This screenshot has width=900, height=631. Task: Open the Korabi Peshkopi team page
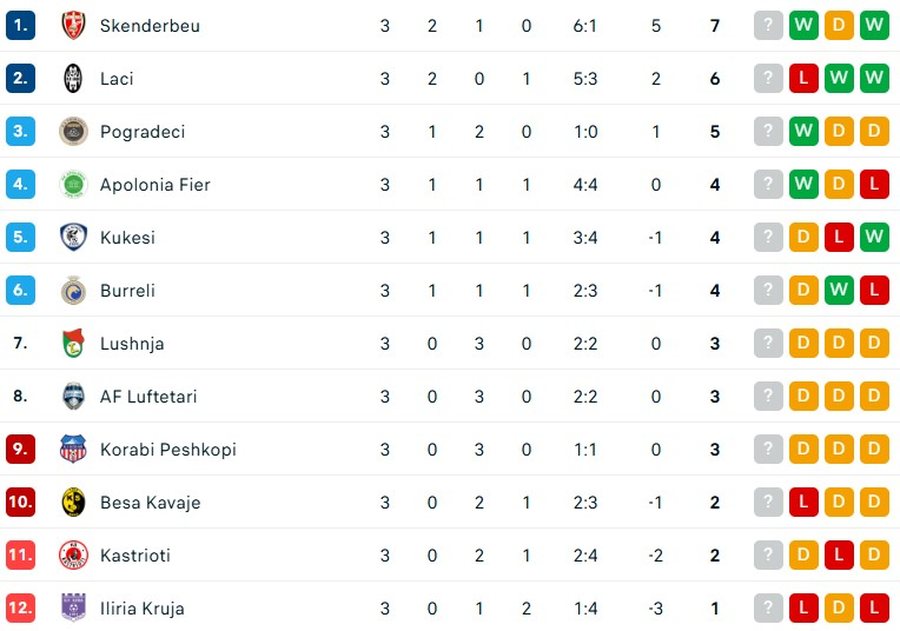tap(168, 450)
